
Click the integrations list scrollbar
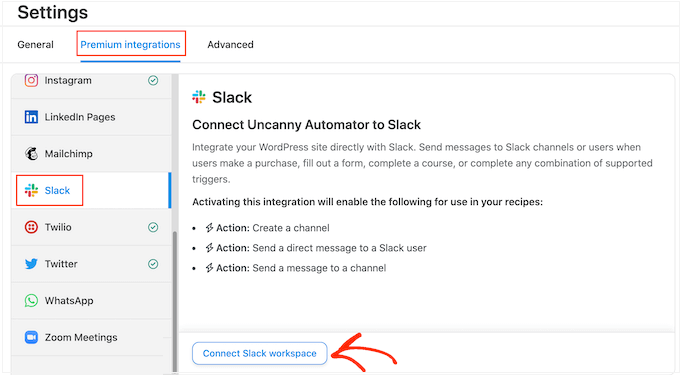coord(175,301)
